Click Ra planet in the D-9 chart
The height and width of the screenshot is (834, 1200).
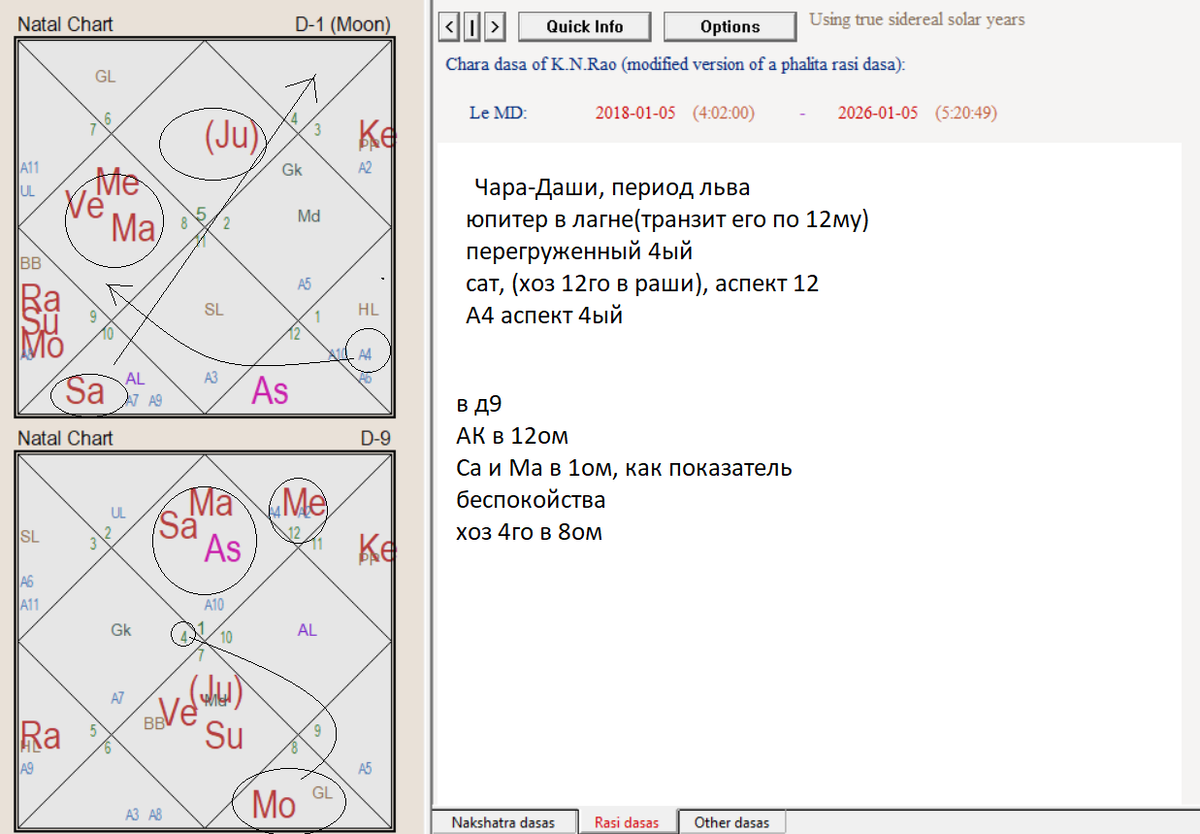click(41, 736)
